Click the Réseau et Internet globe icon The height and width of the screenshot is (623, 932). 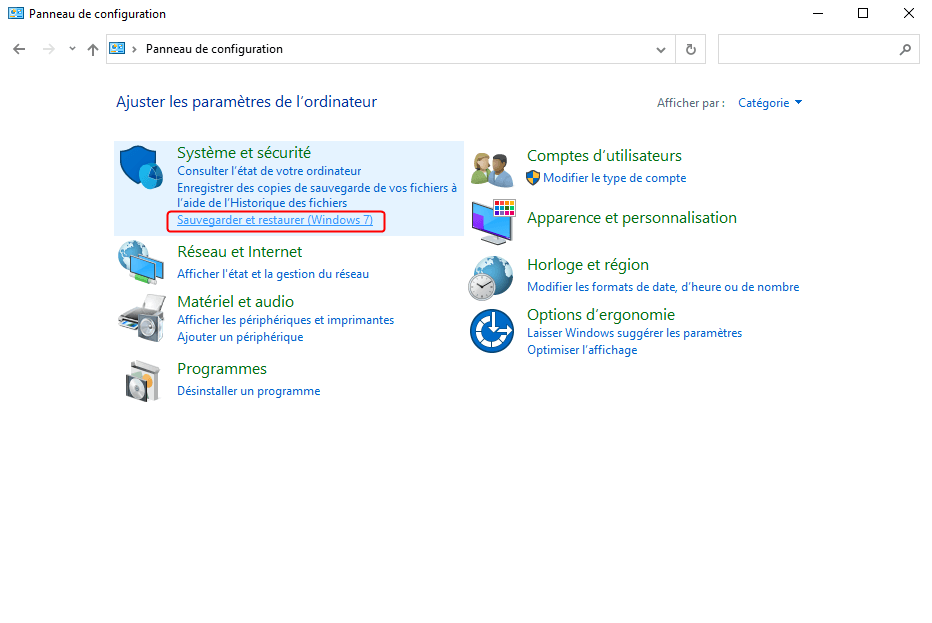coord(141,262)
